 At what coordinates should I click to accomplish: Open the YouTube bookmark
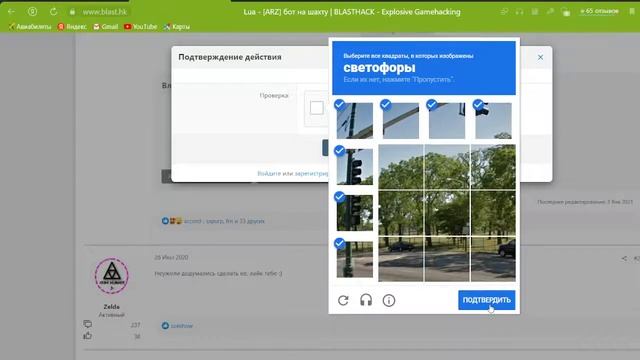coord(140,27)
